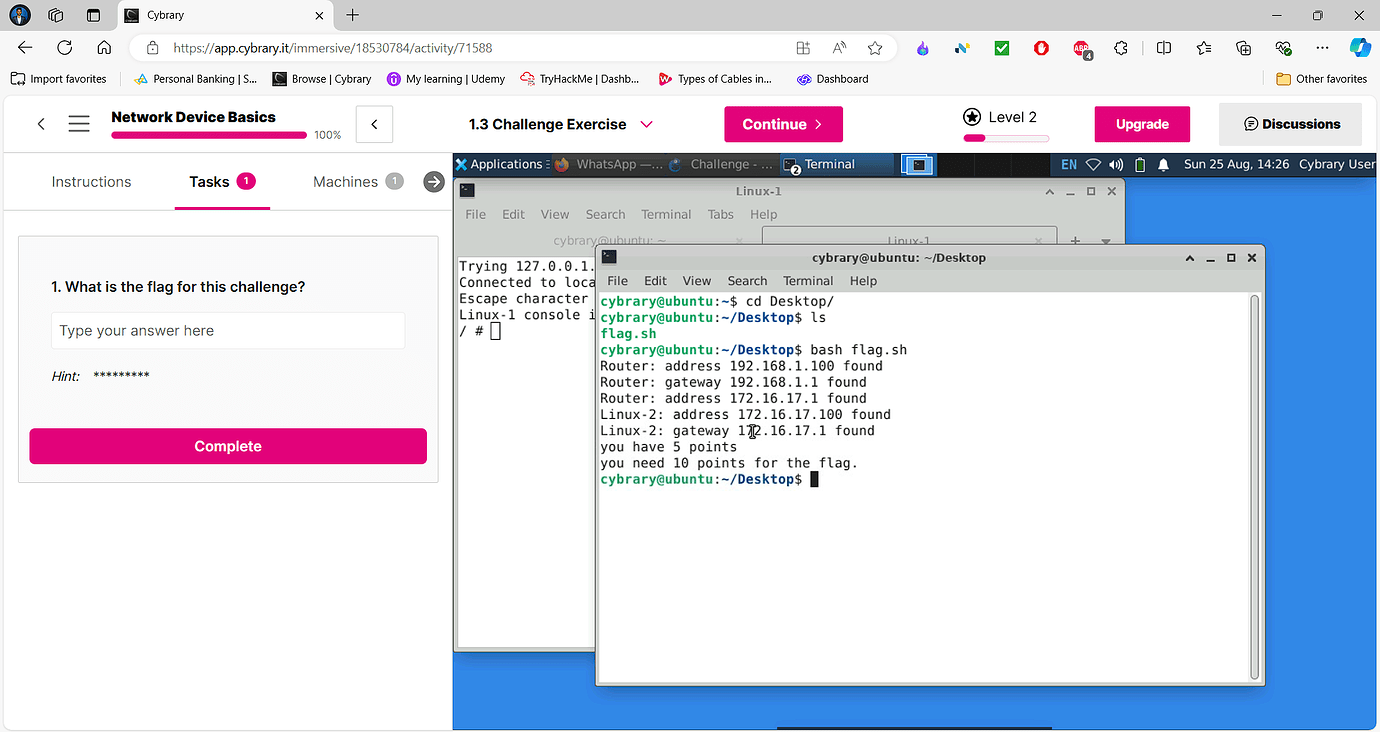Screen dimensions: 1380x732
Task: Click the Copilot icon in the browser toolbar
Action: tap(1359, 47)
